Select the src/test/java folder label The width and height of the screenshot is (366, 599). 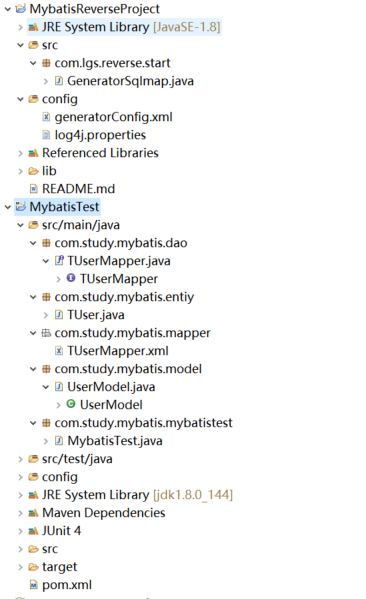[x=77, y=459]
